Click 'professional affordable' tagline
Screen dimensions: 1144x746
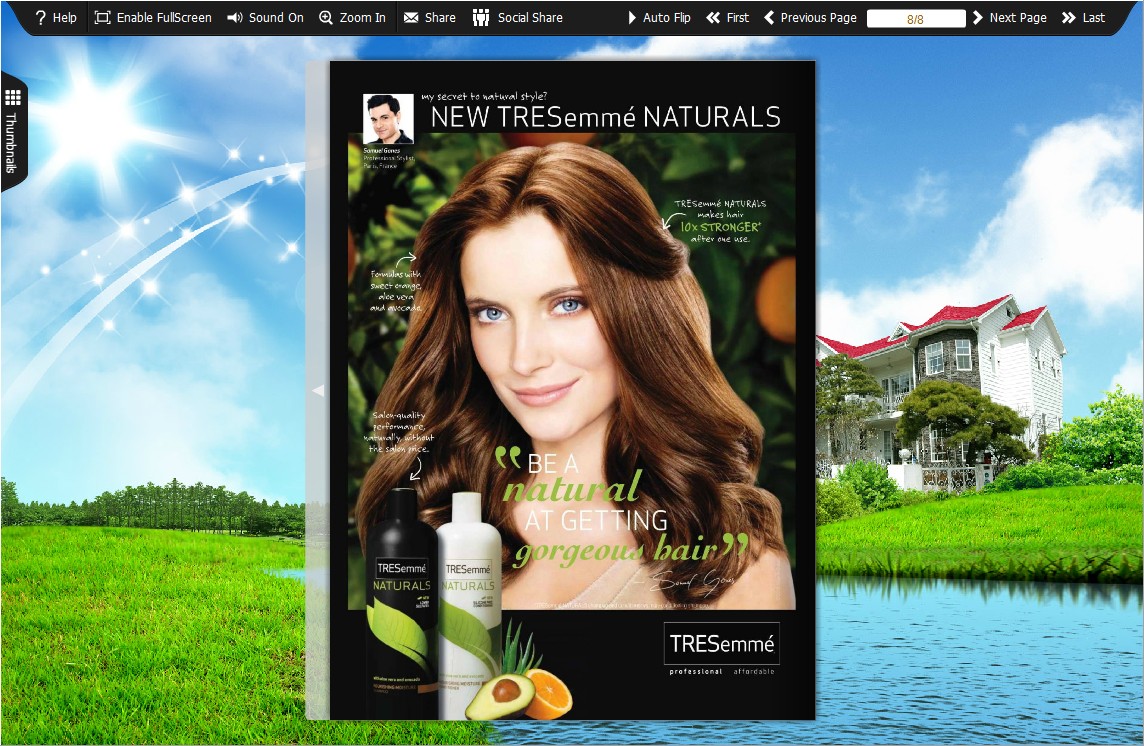coord(722,672)
